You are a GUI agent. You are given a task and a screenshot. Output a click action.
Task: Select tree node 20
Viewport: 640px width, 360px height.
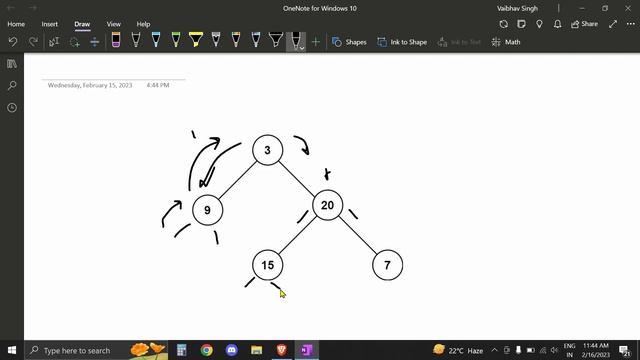point(327,205)
